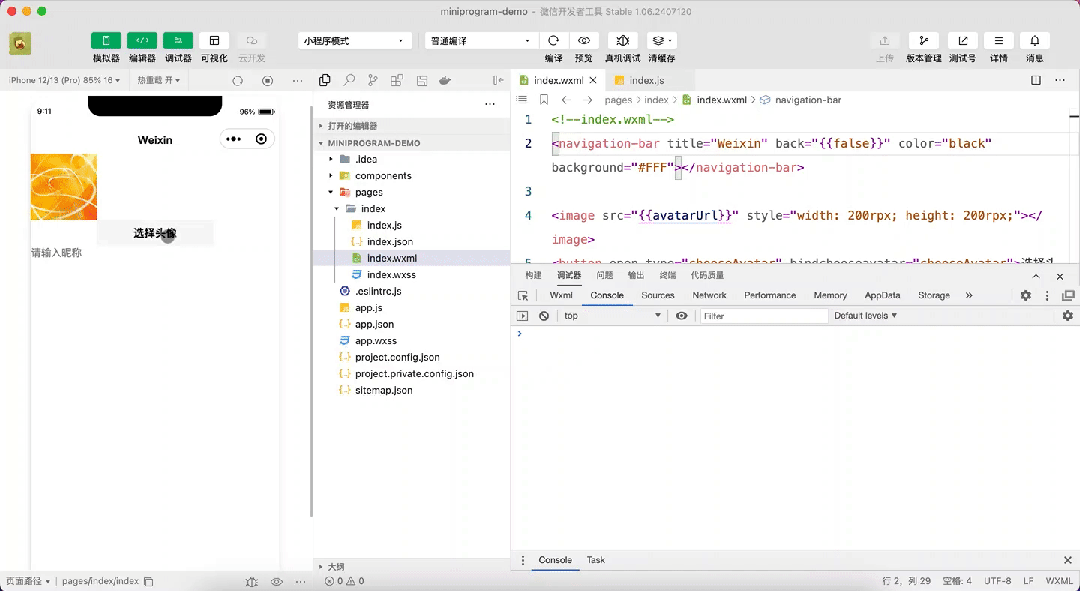Open the top context dropdown
Viewport: 1080px width, 591px height.
click(612, 315)
